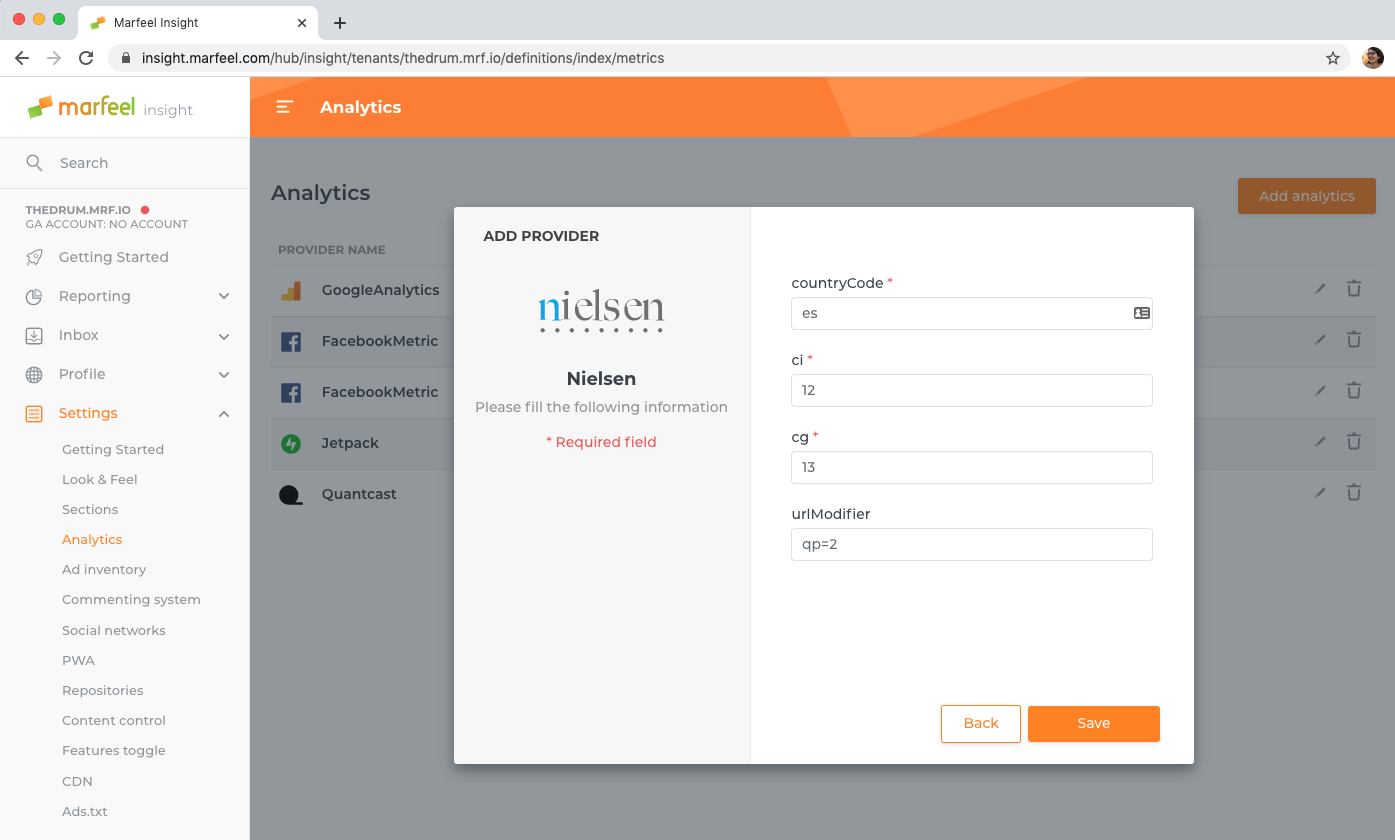Open PWA settings
This screenshot has height=840, width=1395.
[78, 660]
